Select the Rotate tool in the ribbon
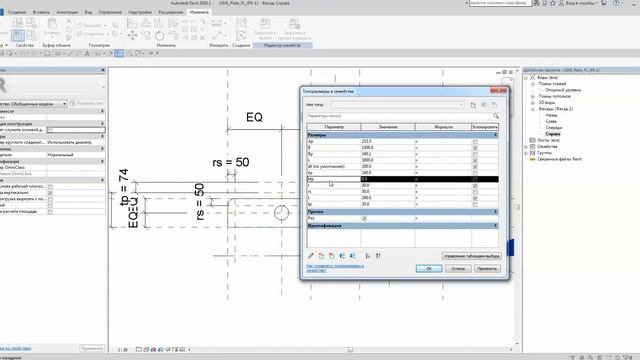 [159, 36]
